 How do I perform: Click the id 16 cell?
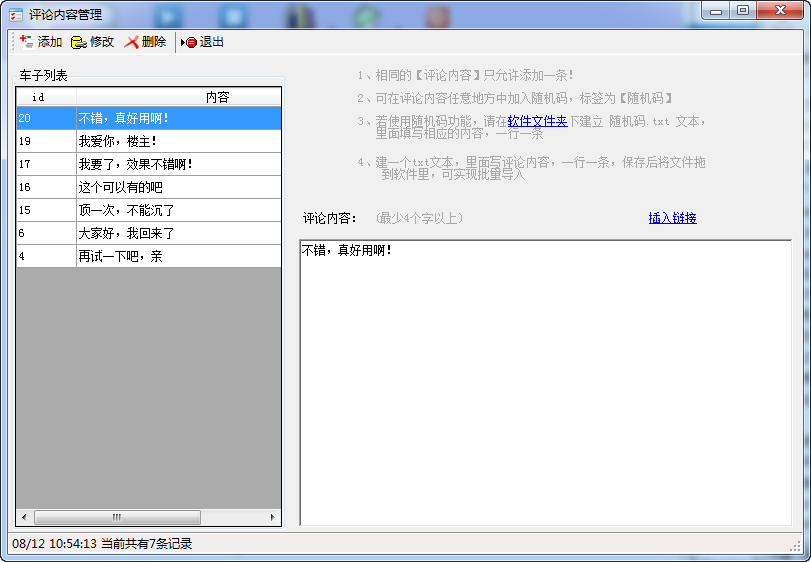[47, 187]
